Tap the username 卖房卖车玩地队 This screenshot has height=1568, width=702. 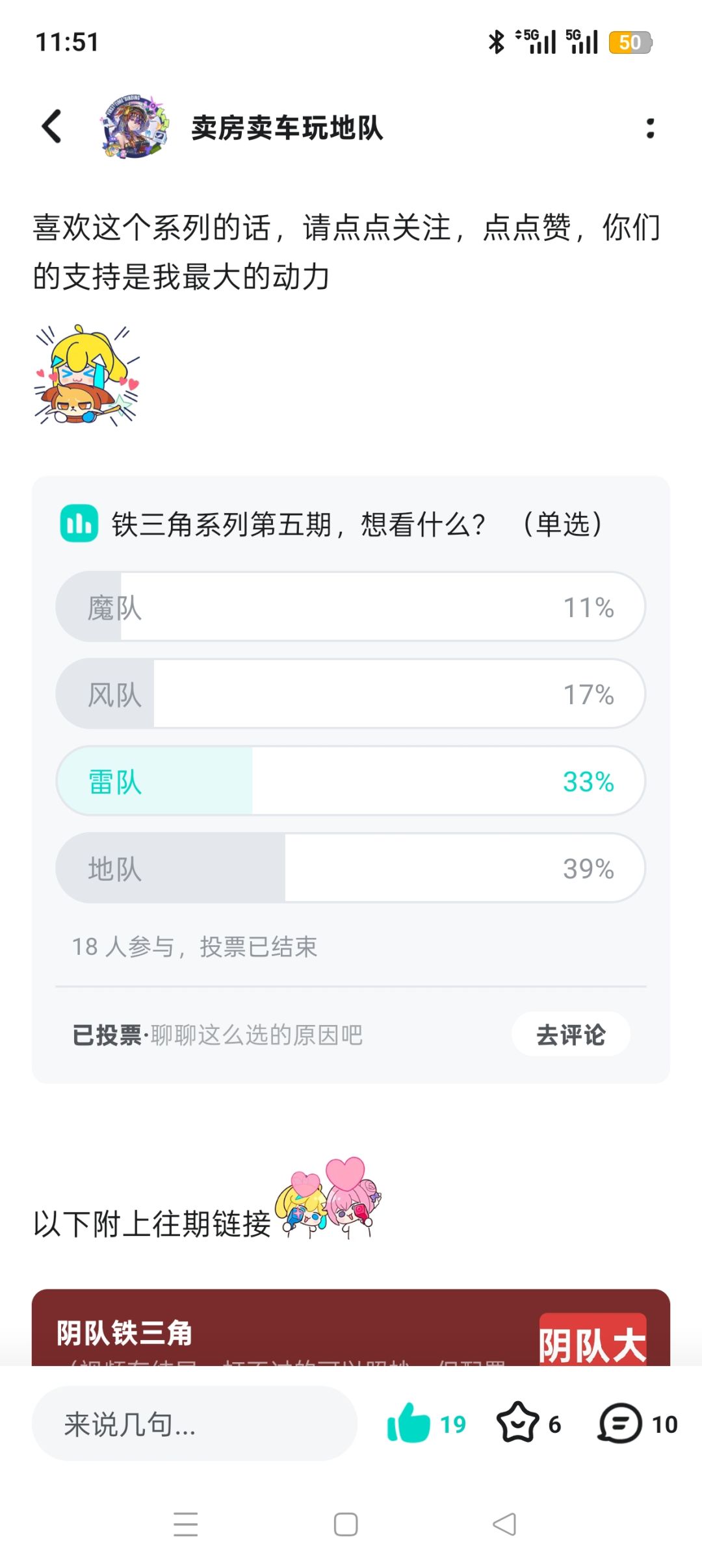287,128
